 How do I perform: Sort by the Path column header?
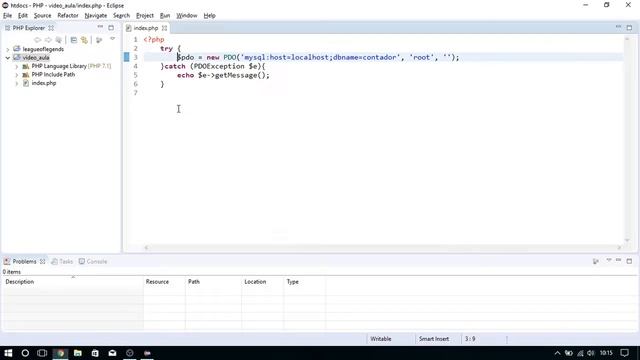point(213,282)
